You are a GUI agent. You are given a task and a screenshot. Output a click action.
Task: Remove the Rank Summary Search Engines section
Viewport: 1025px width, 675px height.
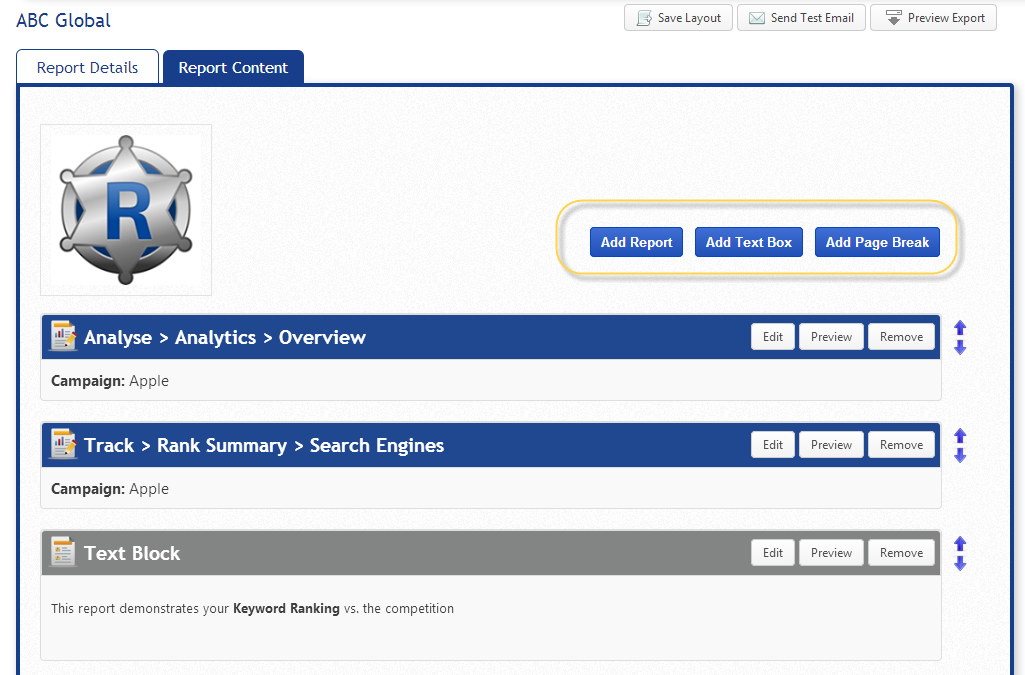(901, 445)
